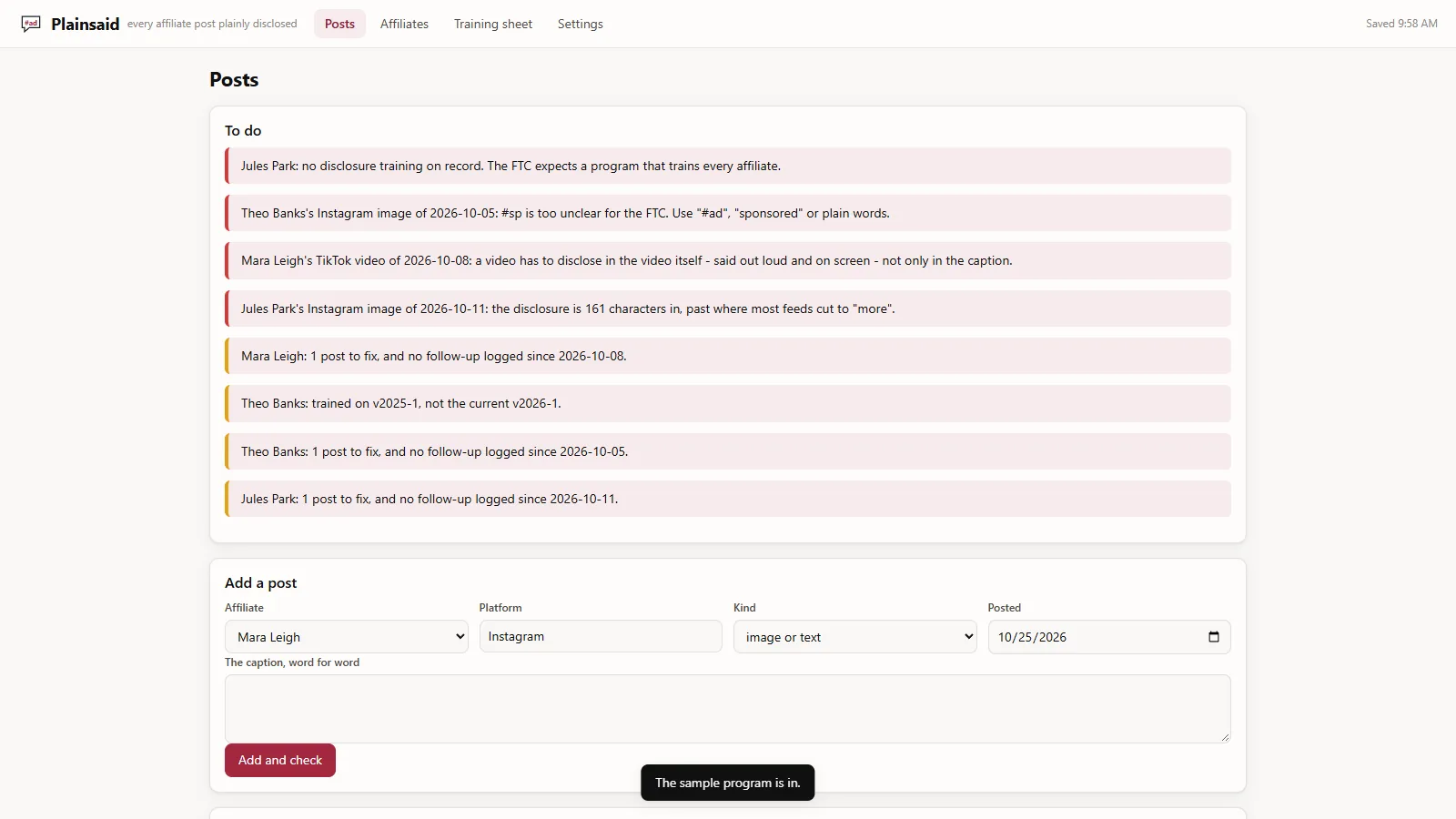Expand the Affiliate dropdown showing Mara Leigh
Viewport: 1456px width, 819px height.
click(347, 637)
